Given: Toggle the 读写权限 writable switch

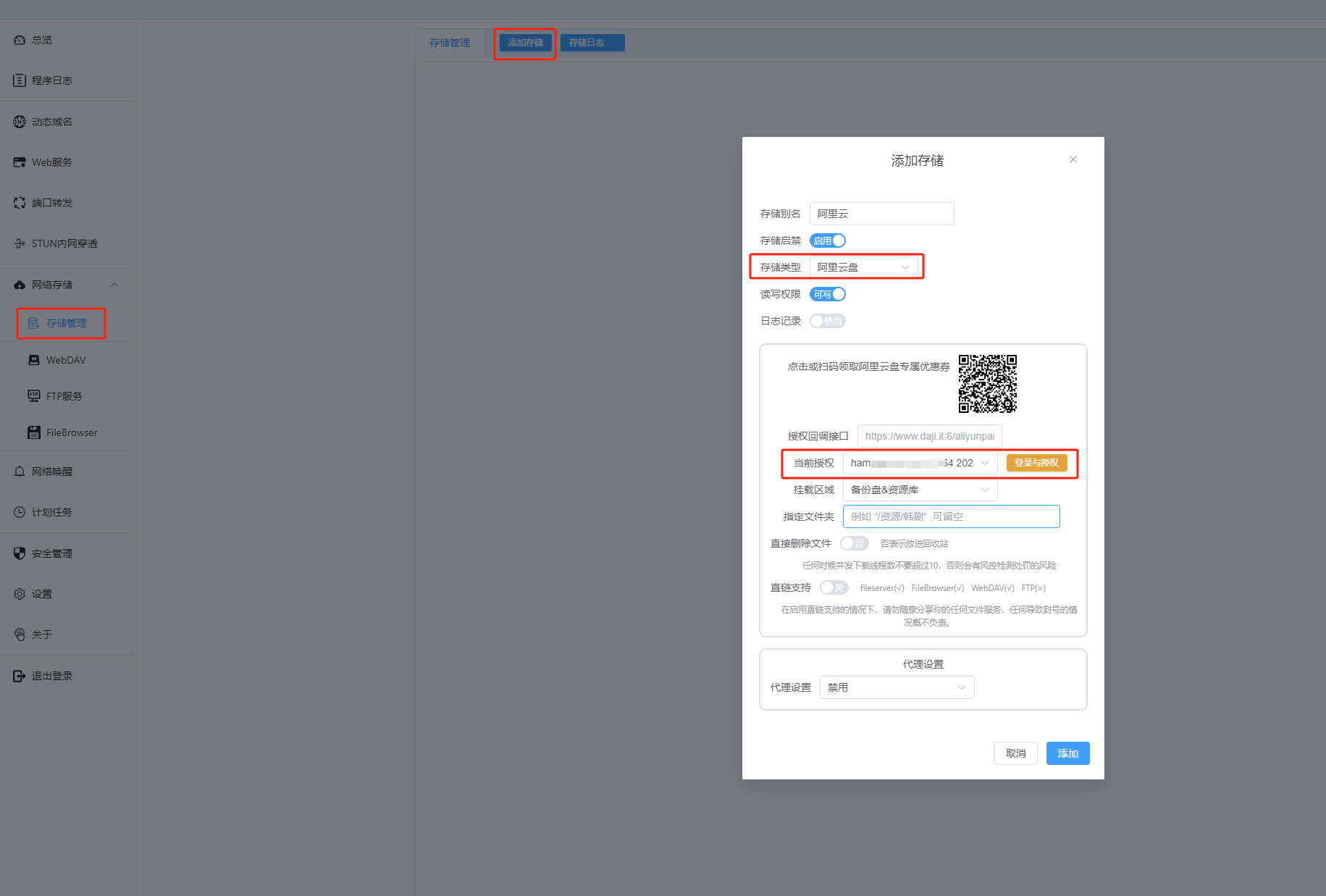Looking at the screenshot, I should tap(828, 294).
